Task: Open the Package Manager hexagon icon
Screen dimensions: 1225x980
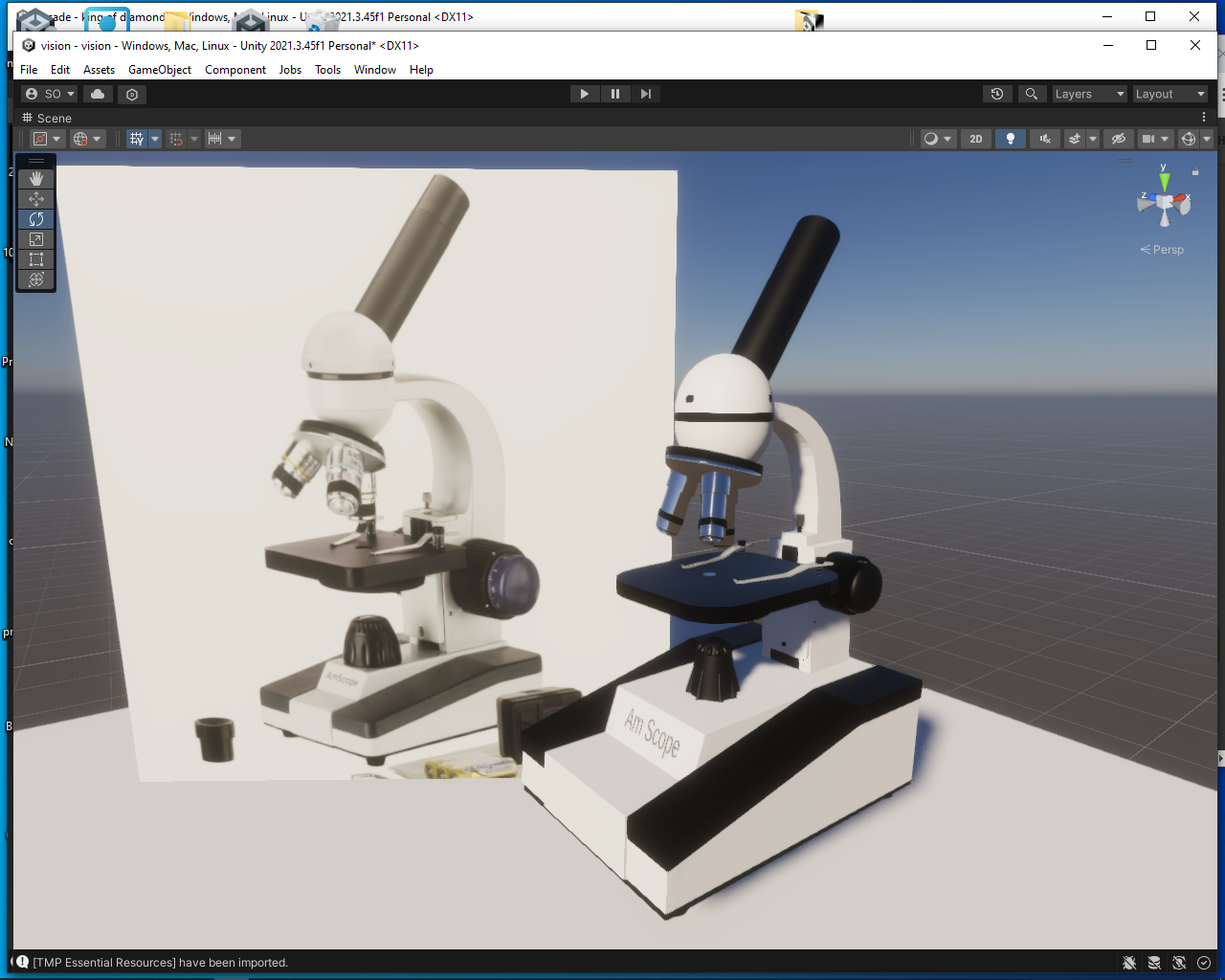Action: pos(132,94)
